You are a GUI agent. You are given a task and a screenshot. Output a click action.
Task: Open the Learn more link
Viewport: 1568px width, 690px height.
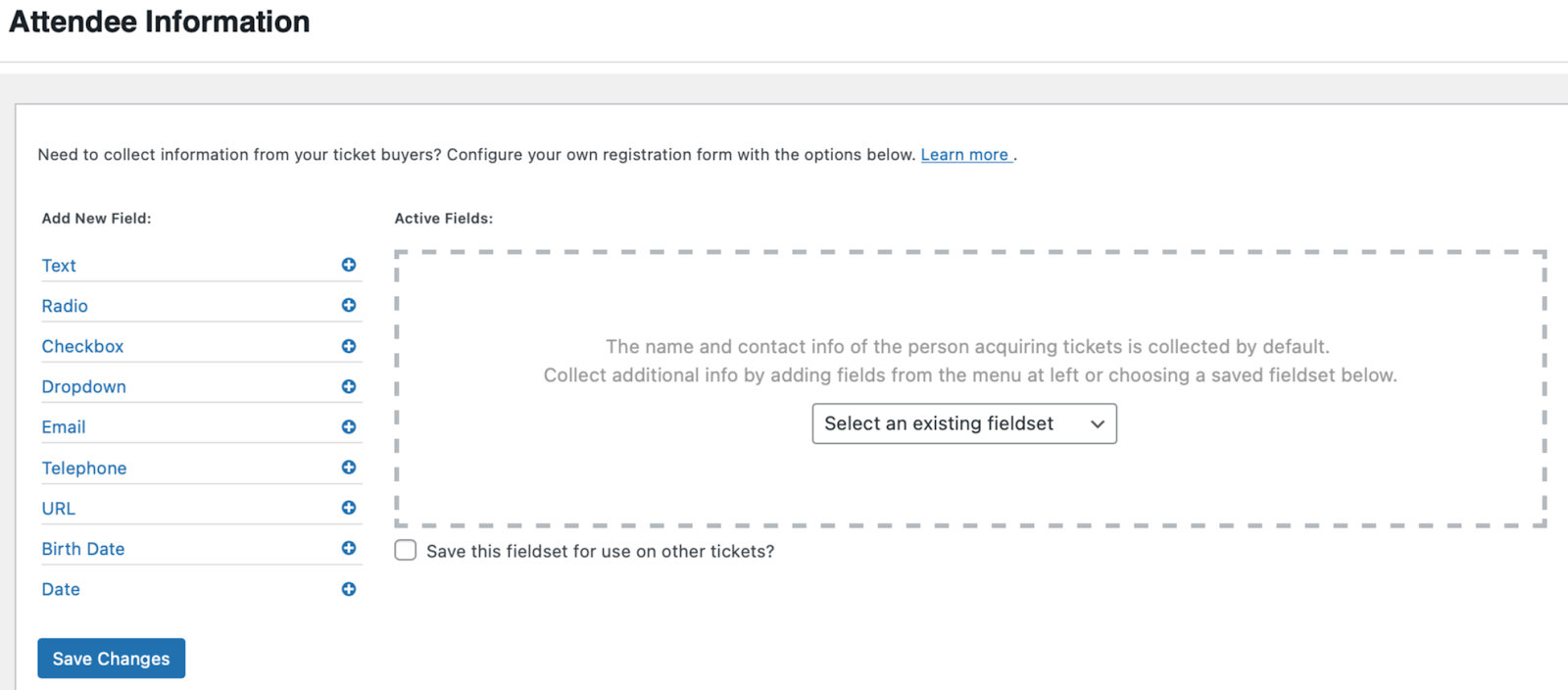966,155
